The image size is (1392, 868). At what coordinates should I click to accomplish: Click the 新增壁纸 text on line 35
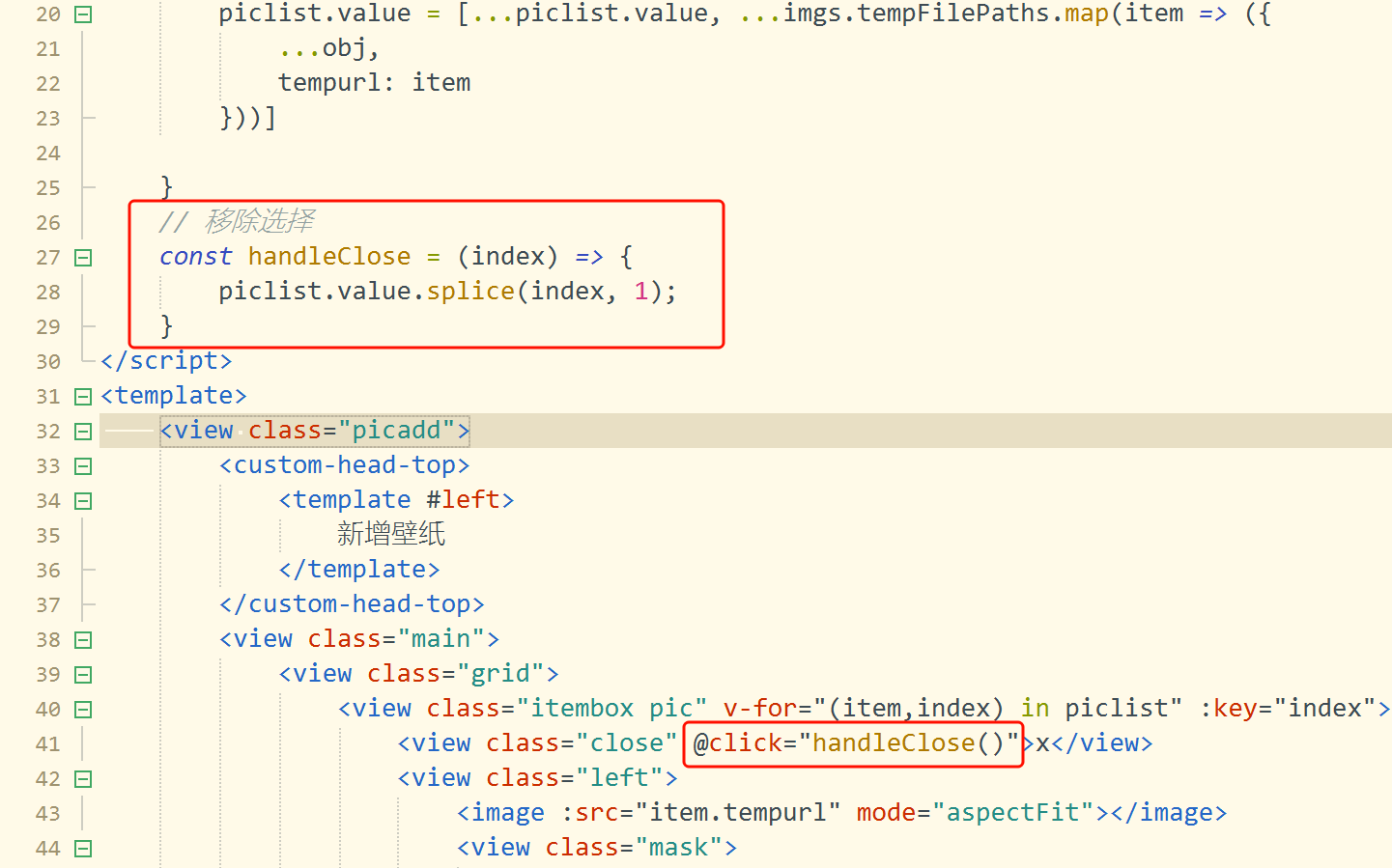pyautogui.click(x=391, y=534)
